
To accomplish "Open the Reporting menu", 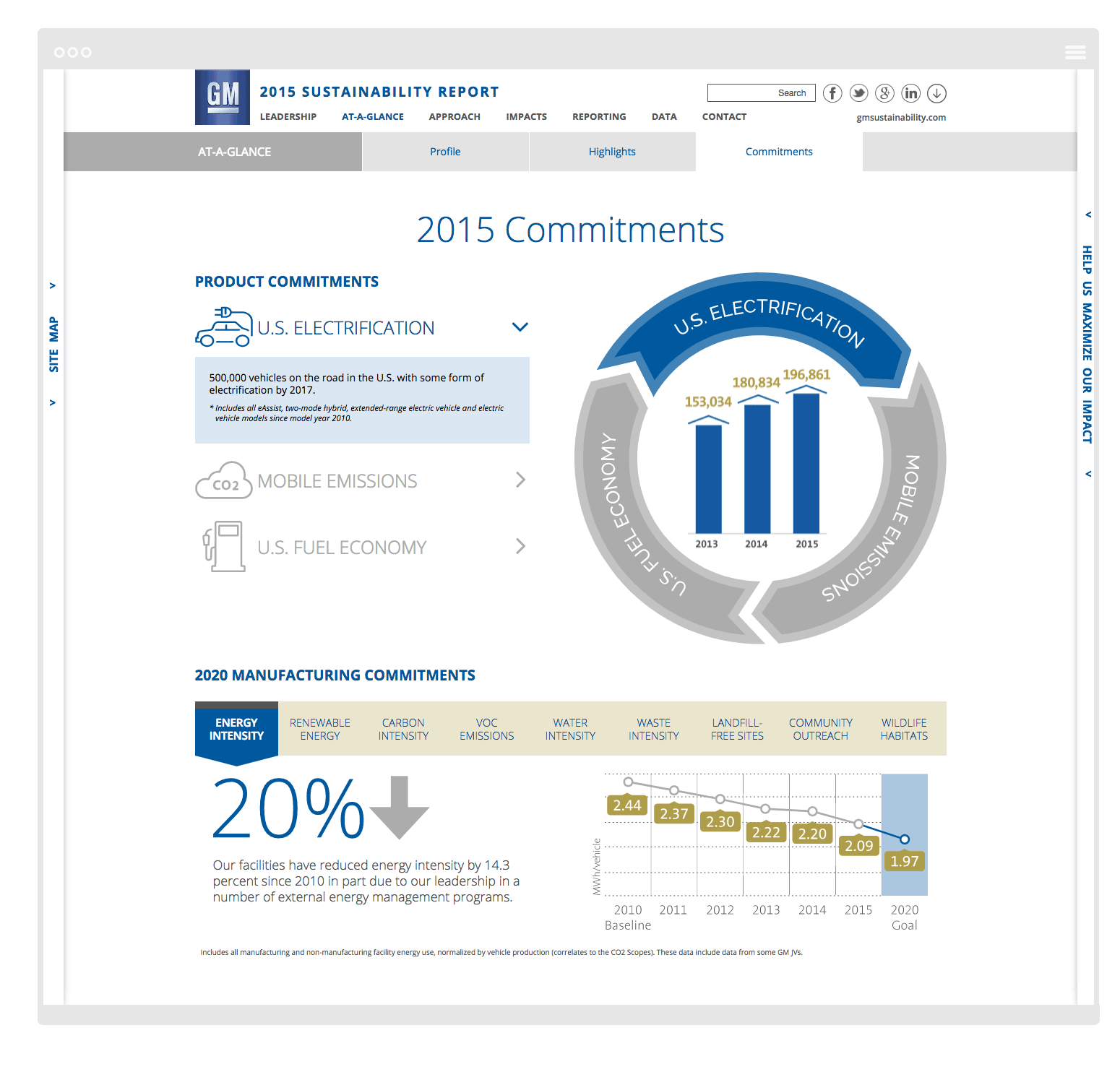I will point(599,117).
